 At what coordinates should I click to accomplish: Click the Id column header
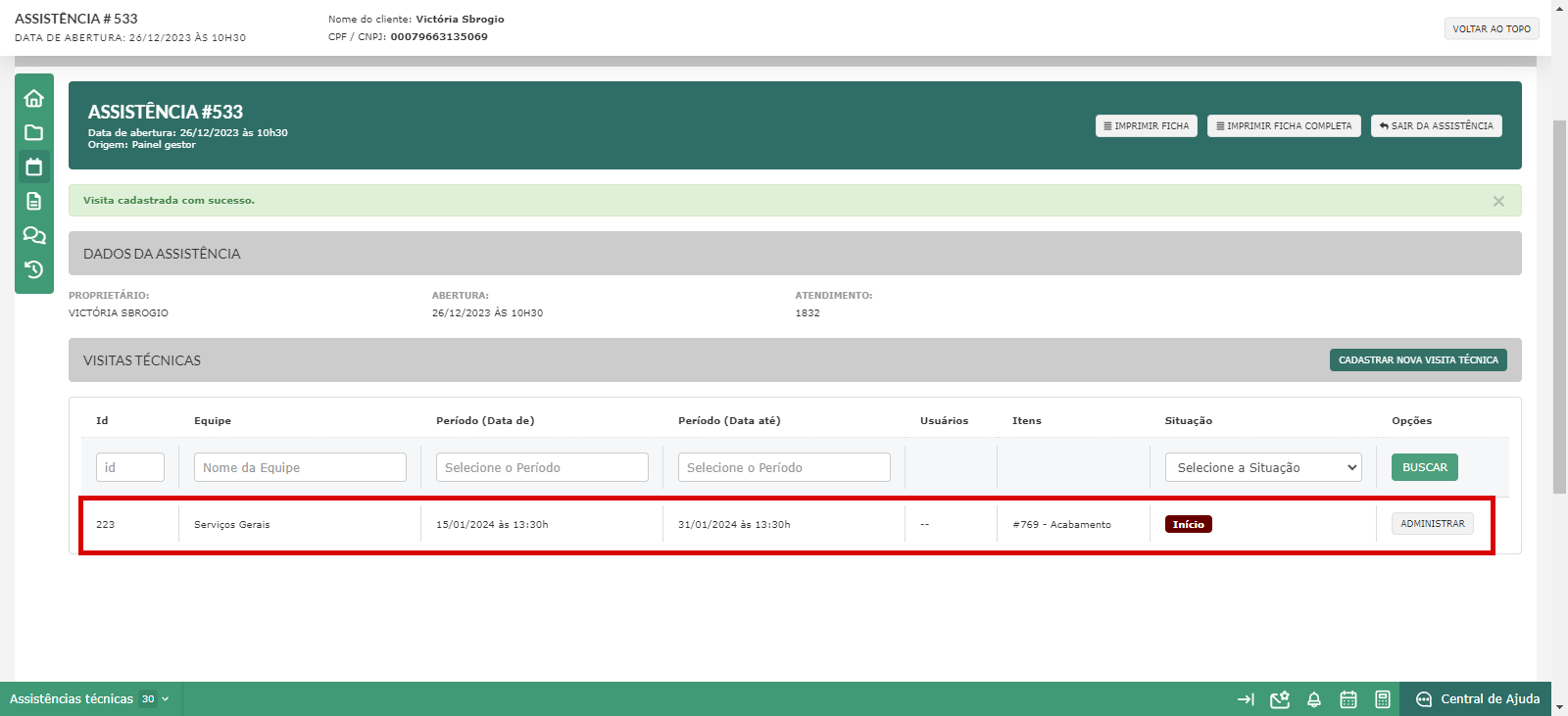[x=102, y=421]
